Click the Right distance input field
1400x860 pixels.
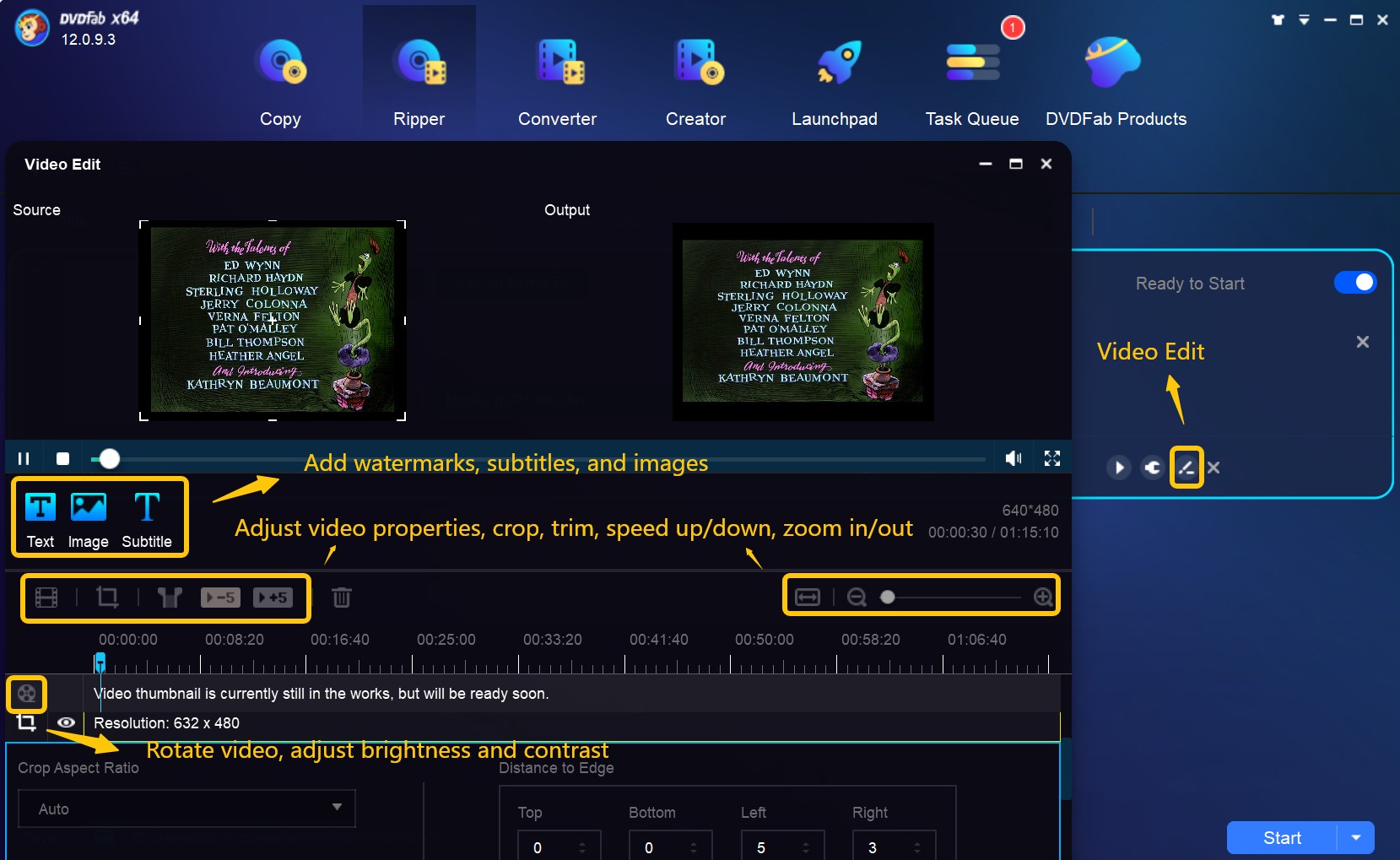tap(894, 846)
